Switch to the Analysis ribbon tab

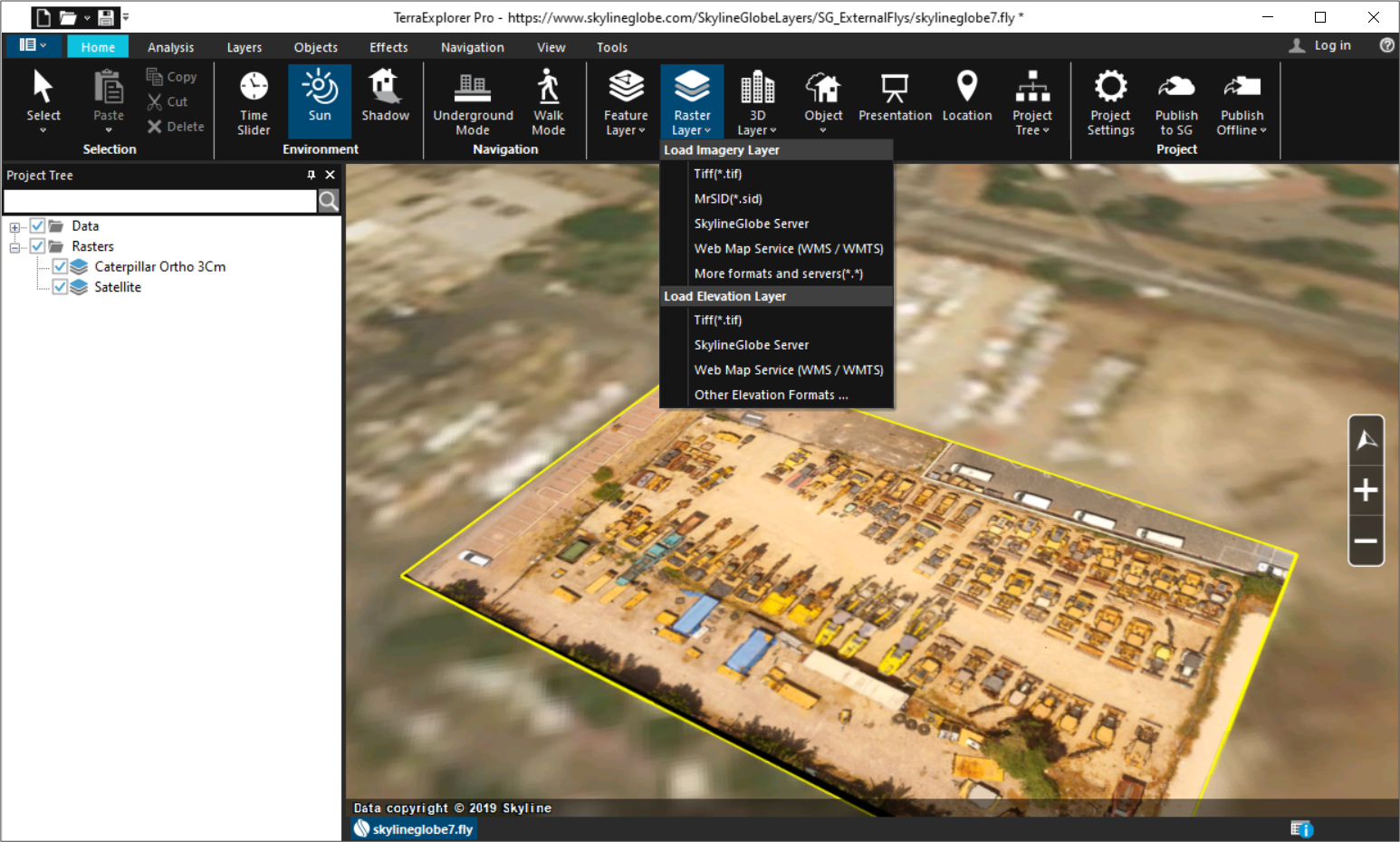(x=170, y=47)
